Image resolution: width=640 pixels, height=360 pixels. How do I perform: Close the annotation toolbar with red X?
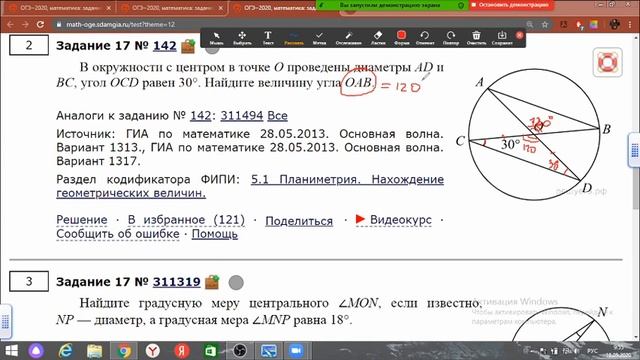(x=520, y=35)
